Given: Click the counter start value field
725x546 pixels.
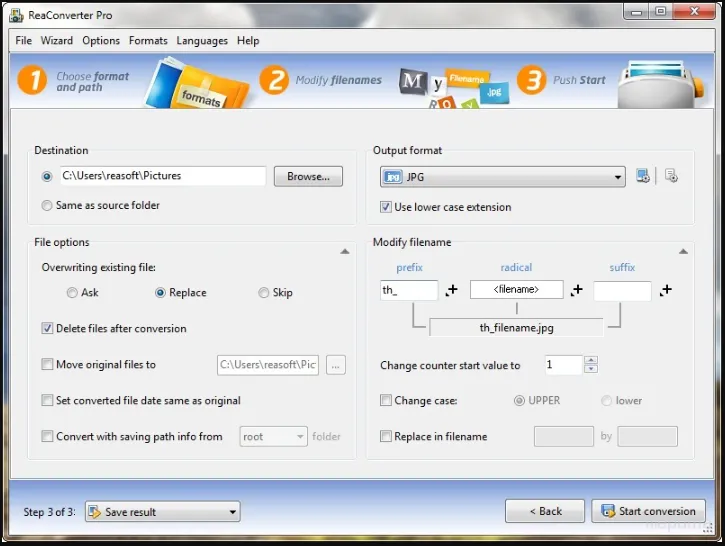Looking at the screenshot, I should (x=564, y=365).
